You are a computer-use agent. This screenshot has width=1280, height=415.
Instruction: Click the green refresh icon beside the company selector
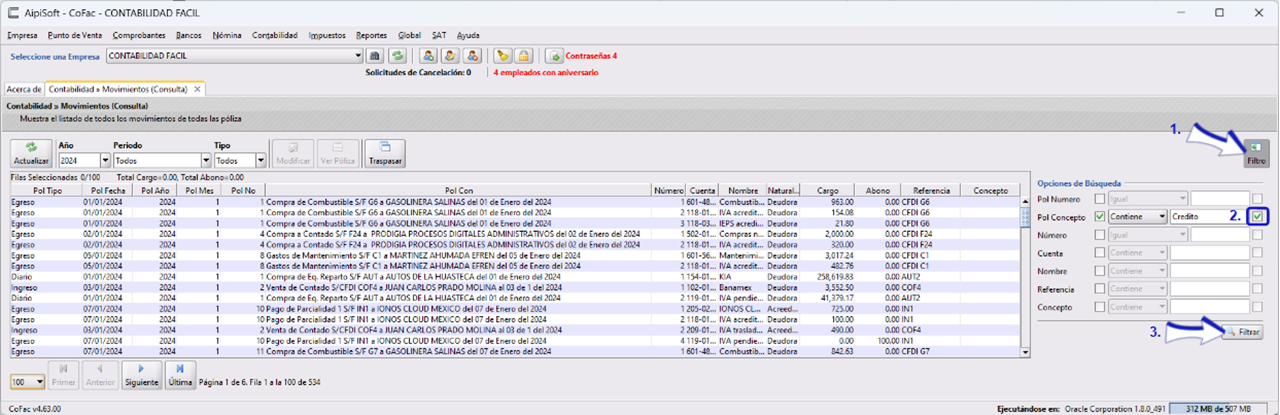397,55
